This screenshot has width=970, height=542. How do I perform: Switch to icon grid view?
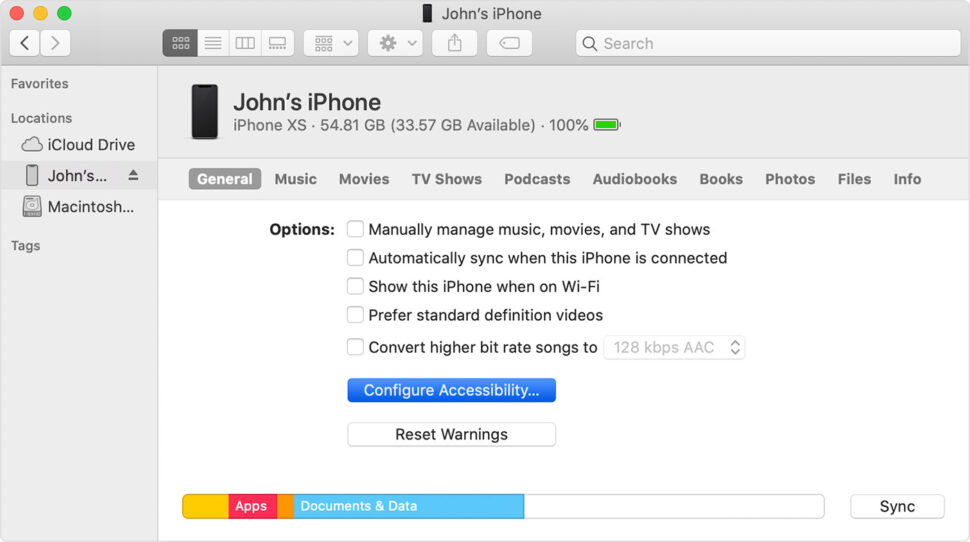(x=180, y=43)
